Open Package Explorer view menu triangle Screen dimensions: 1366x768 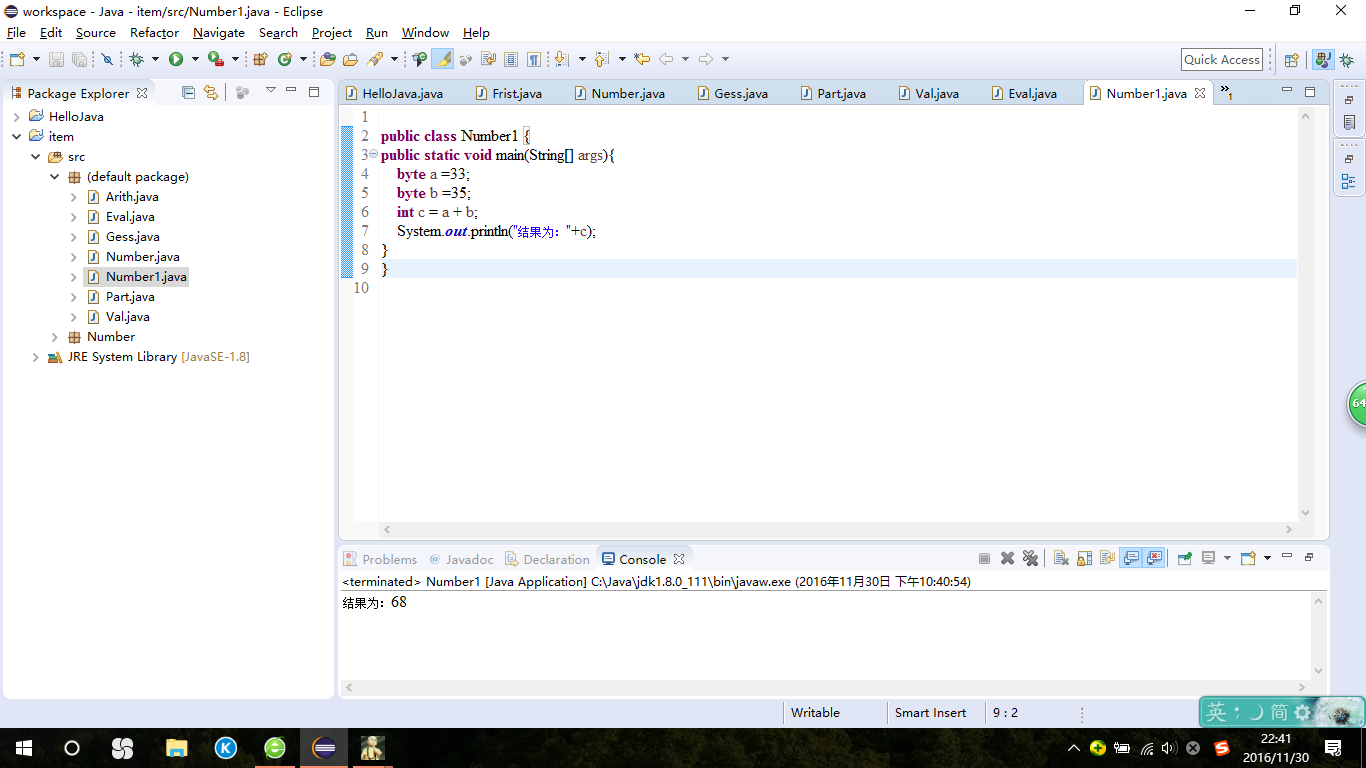tap(270, 91)
